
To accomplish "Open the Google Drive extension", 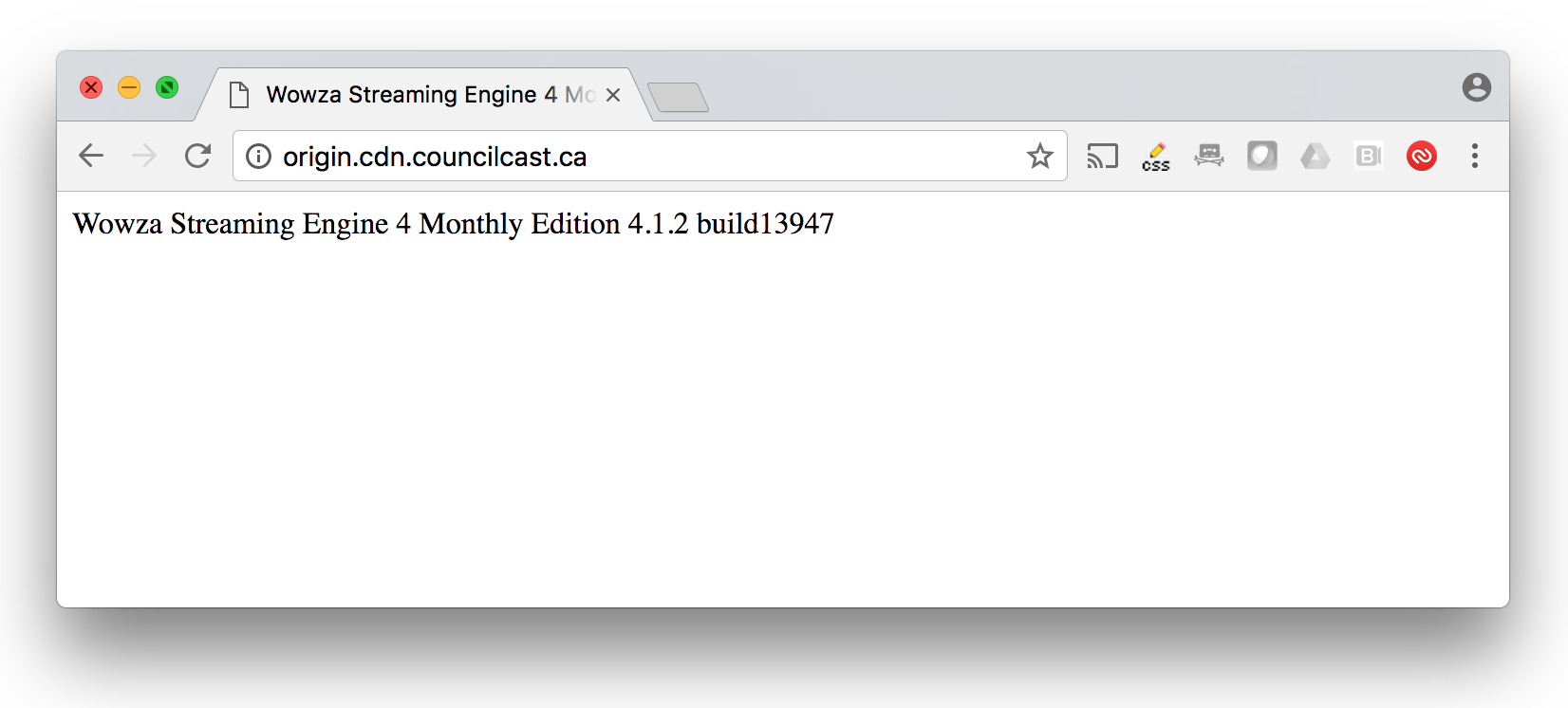I will [1316, 156].
